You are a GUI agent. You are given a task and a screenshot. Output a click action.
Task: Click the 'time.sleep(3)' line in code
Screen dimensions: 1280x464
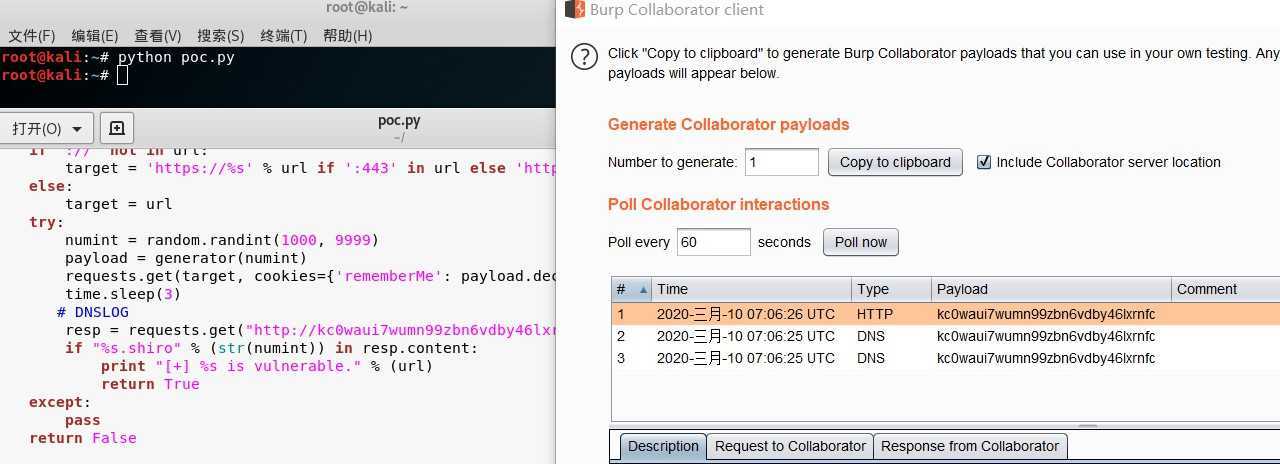[x=123, y=294]
